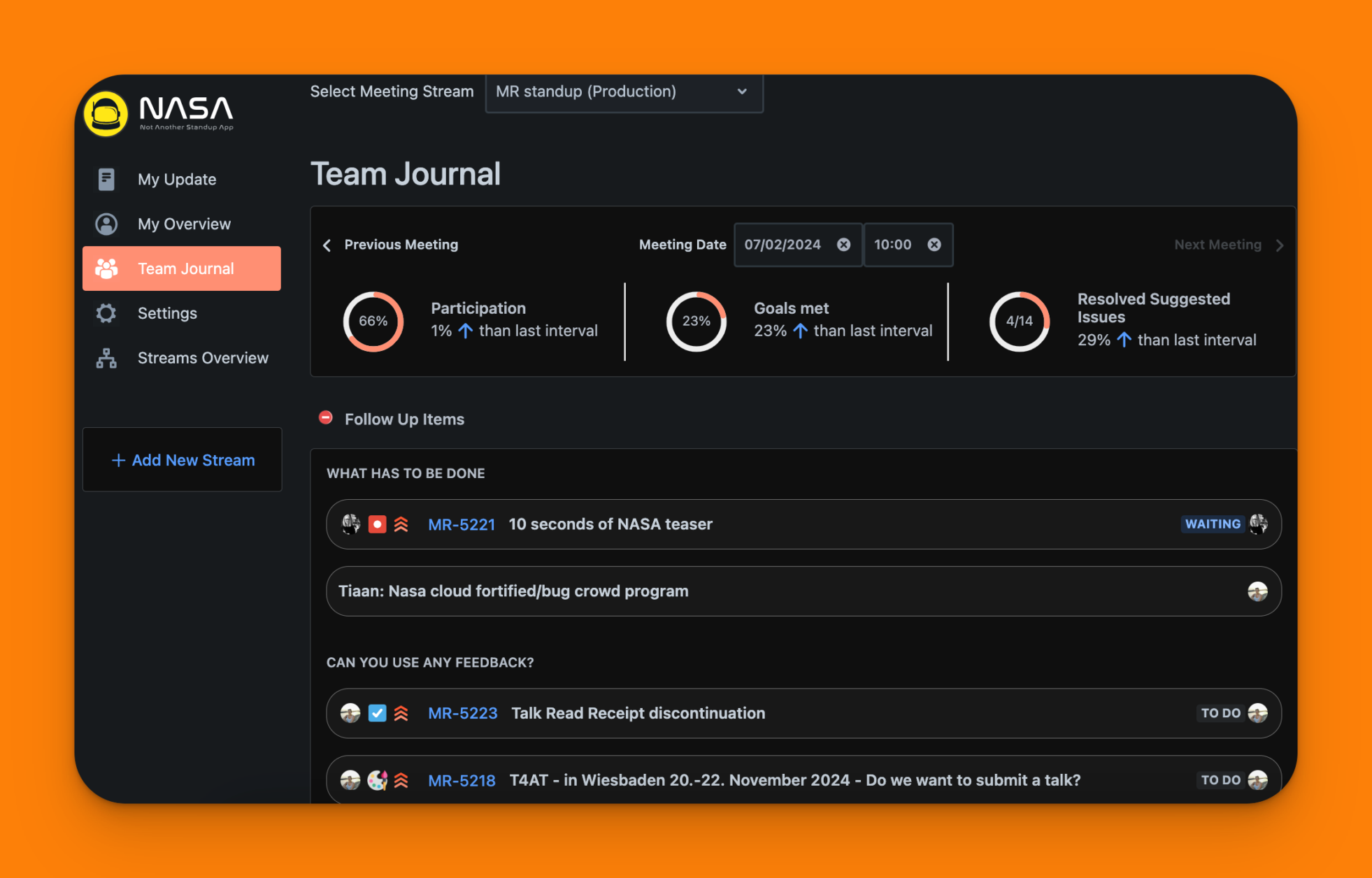
Task: Click the 'Team Journal' page heading
Action: click(406, 174)
